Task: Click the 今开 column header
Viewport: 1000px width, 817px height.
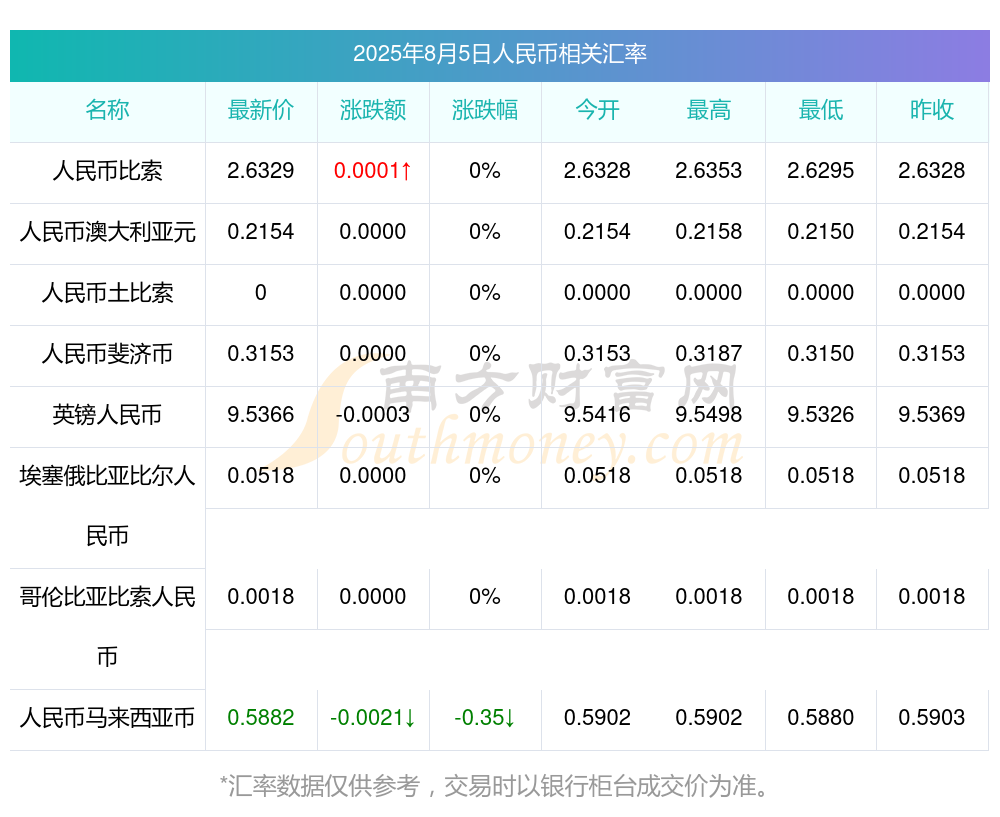Action: click(x=597, y=110)
